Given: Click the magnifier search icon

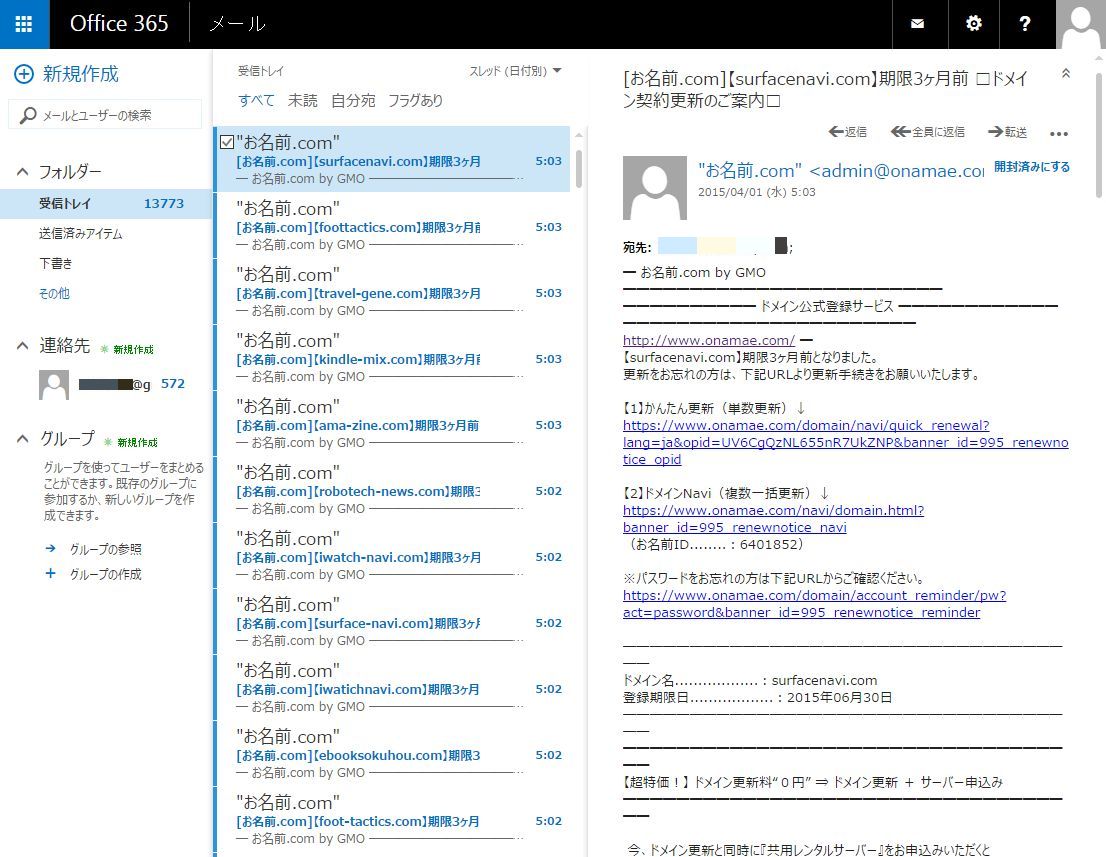Looking at the screenshot, I should 28,115.
